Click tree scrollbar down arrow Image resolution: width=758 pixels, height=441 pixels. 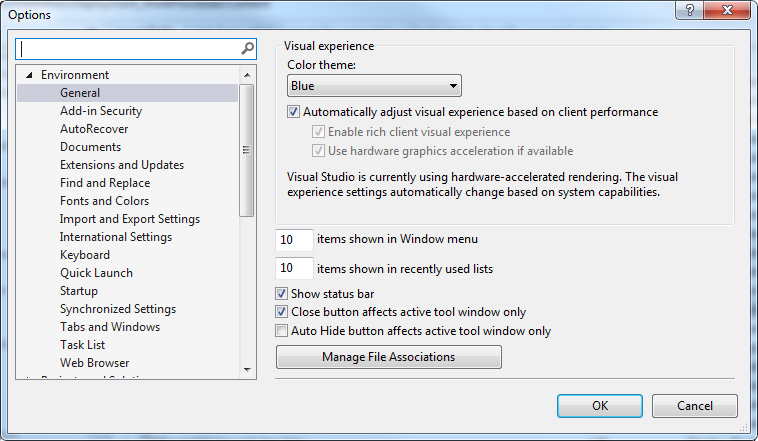click(x=247, y=370)
